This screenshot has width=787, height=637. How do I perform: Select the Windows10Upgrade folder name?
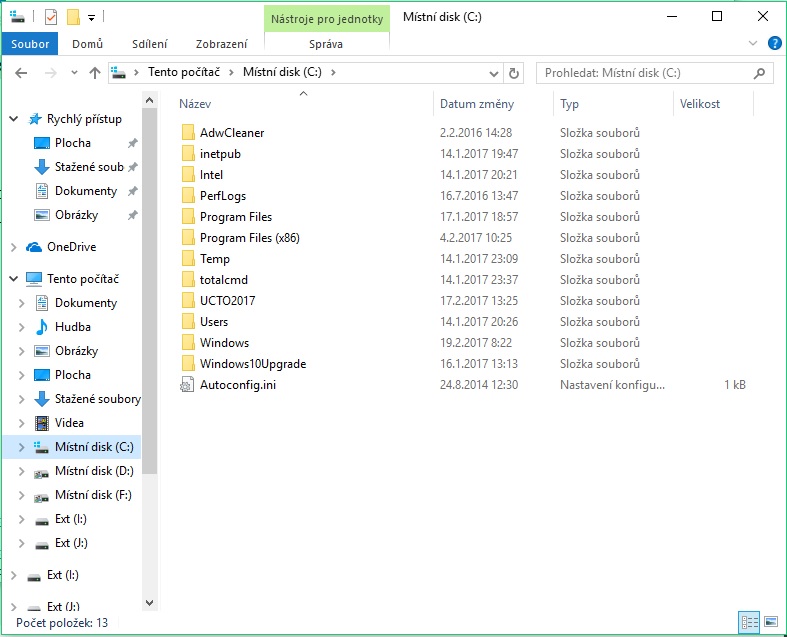pyautogui.click(x=253, y=364)
